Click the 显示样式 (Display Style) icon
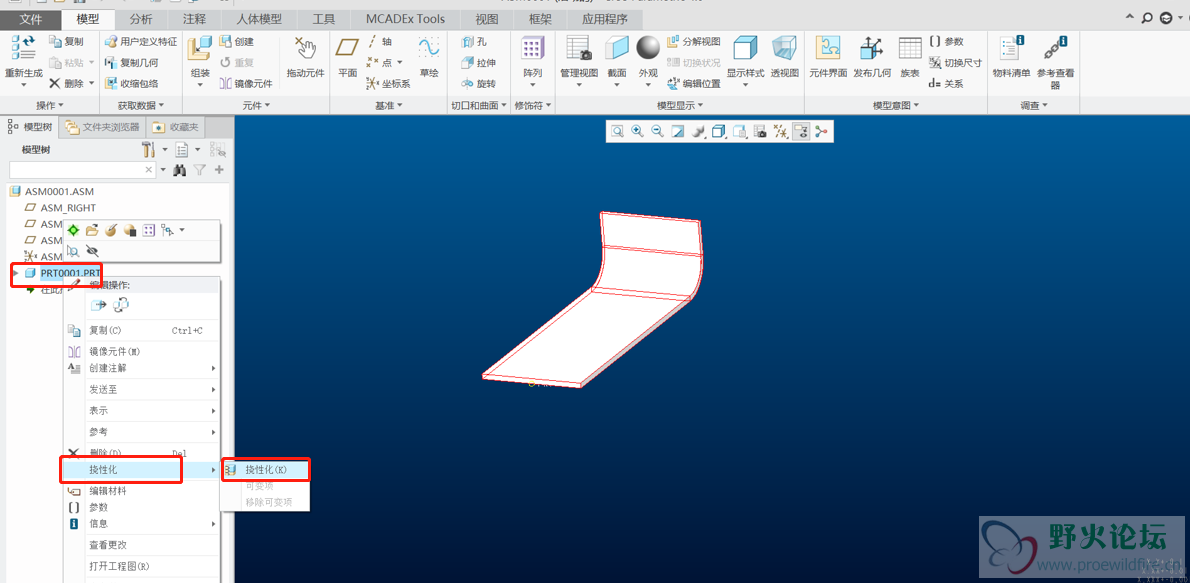Screen dimensions: 1190x583 [x=745, y=49]
